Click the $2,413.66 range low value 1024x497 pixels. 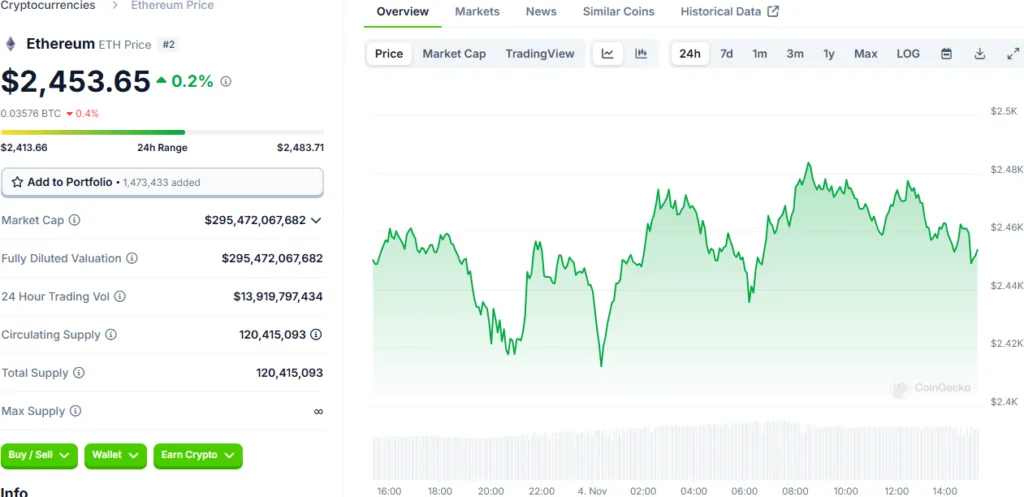24,148
